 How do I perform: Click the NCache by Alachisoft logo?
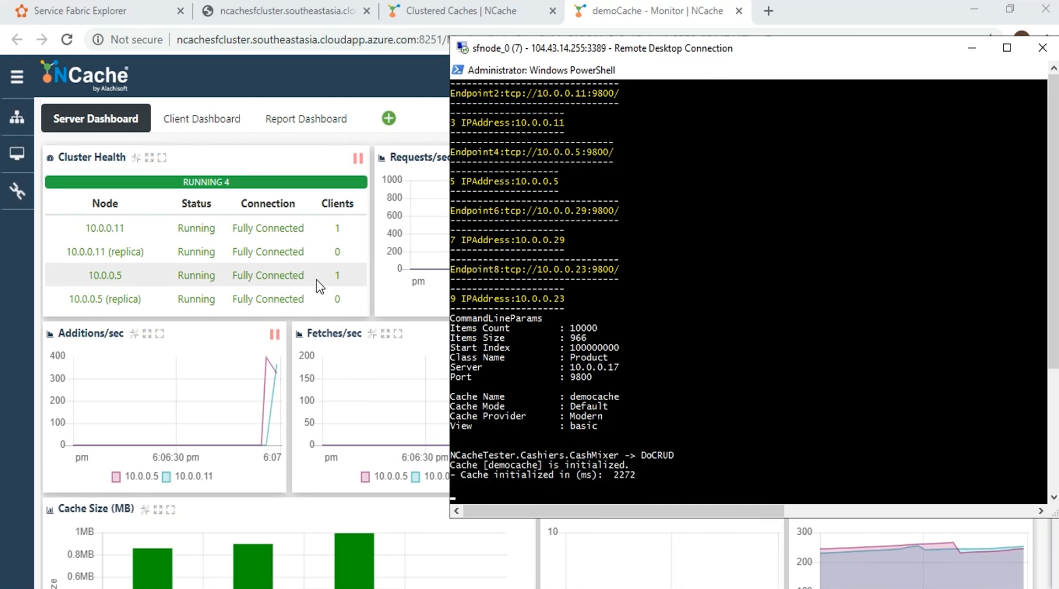pyautogui.click(x=84, y=76)
